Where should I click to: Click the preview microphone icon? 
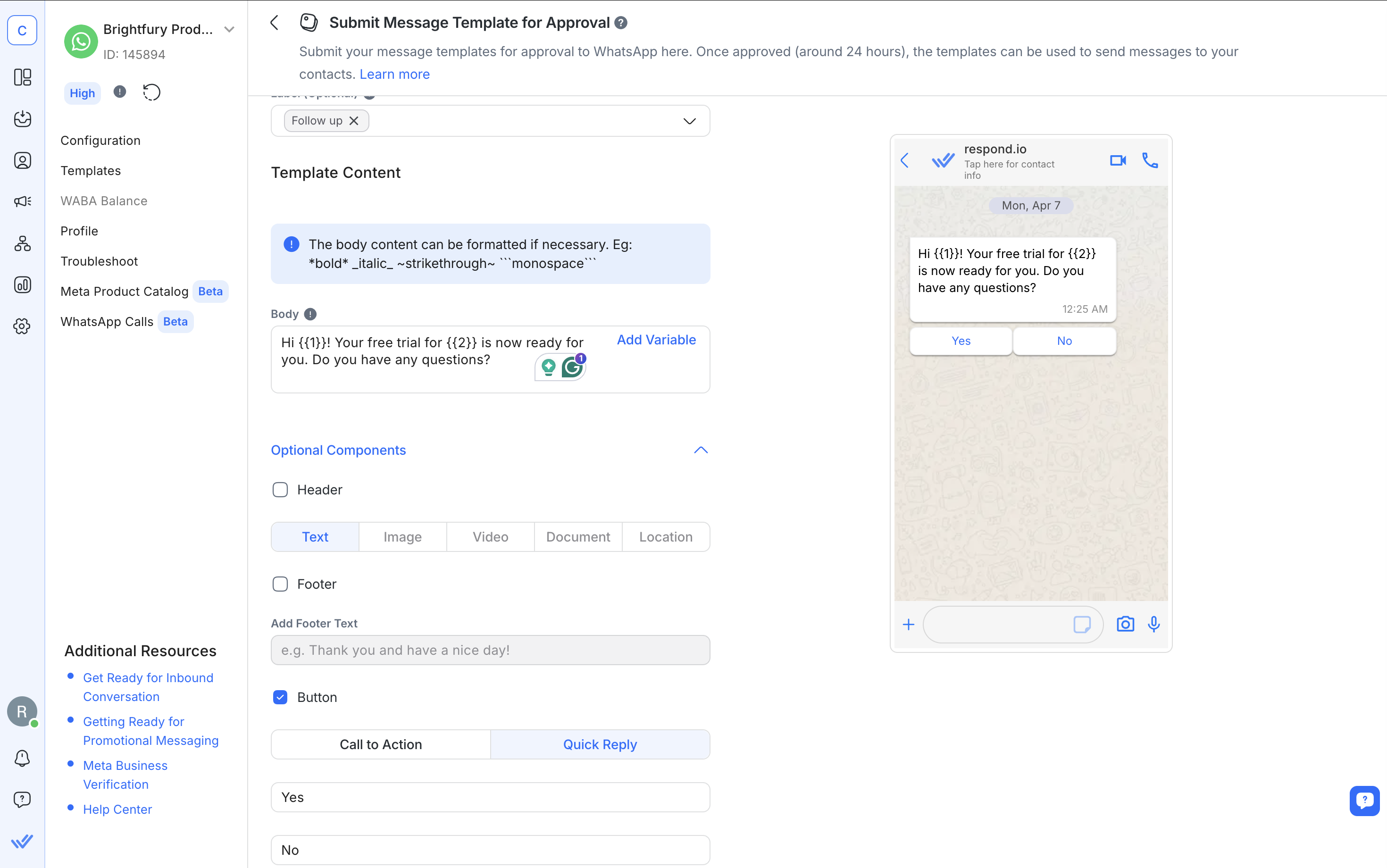pos(1154,624)
